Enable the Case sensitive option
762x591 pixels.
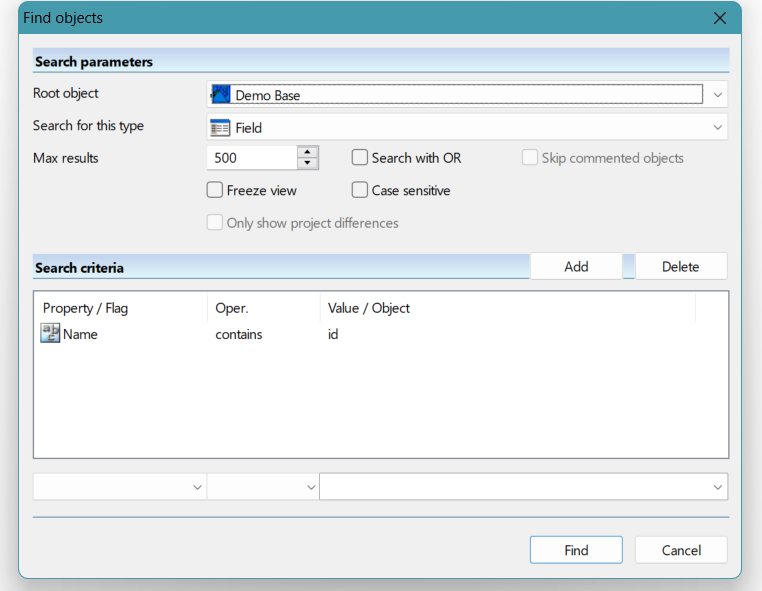pyautogui.click(x=360, y=190)
